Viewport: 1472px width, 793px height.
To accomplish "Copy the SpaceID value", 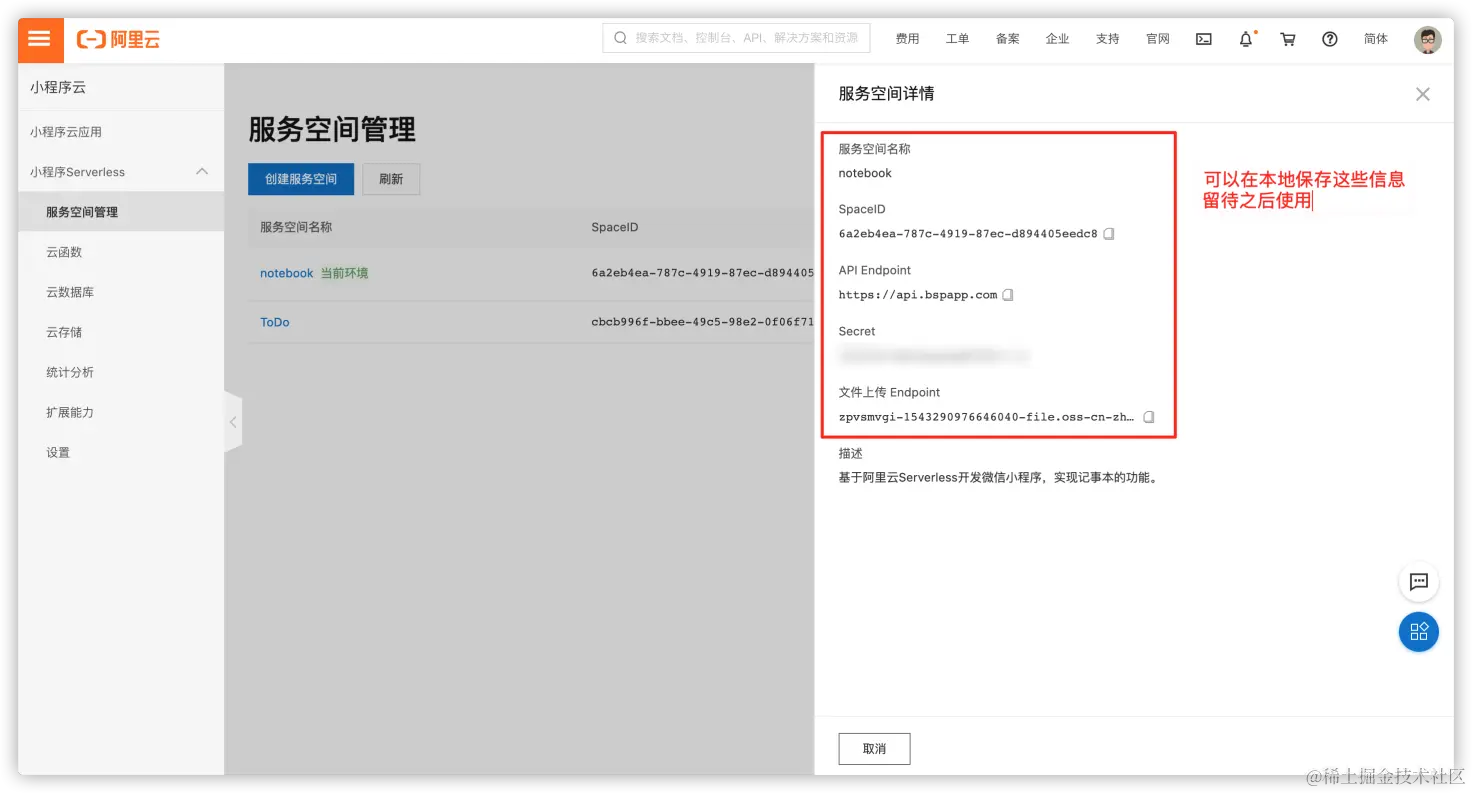I will tap(1109, 234).
